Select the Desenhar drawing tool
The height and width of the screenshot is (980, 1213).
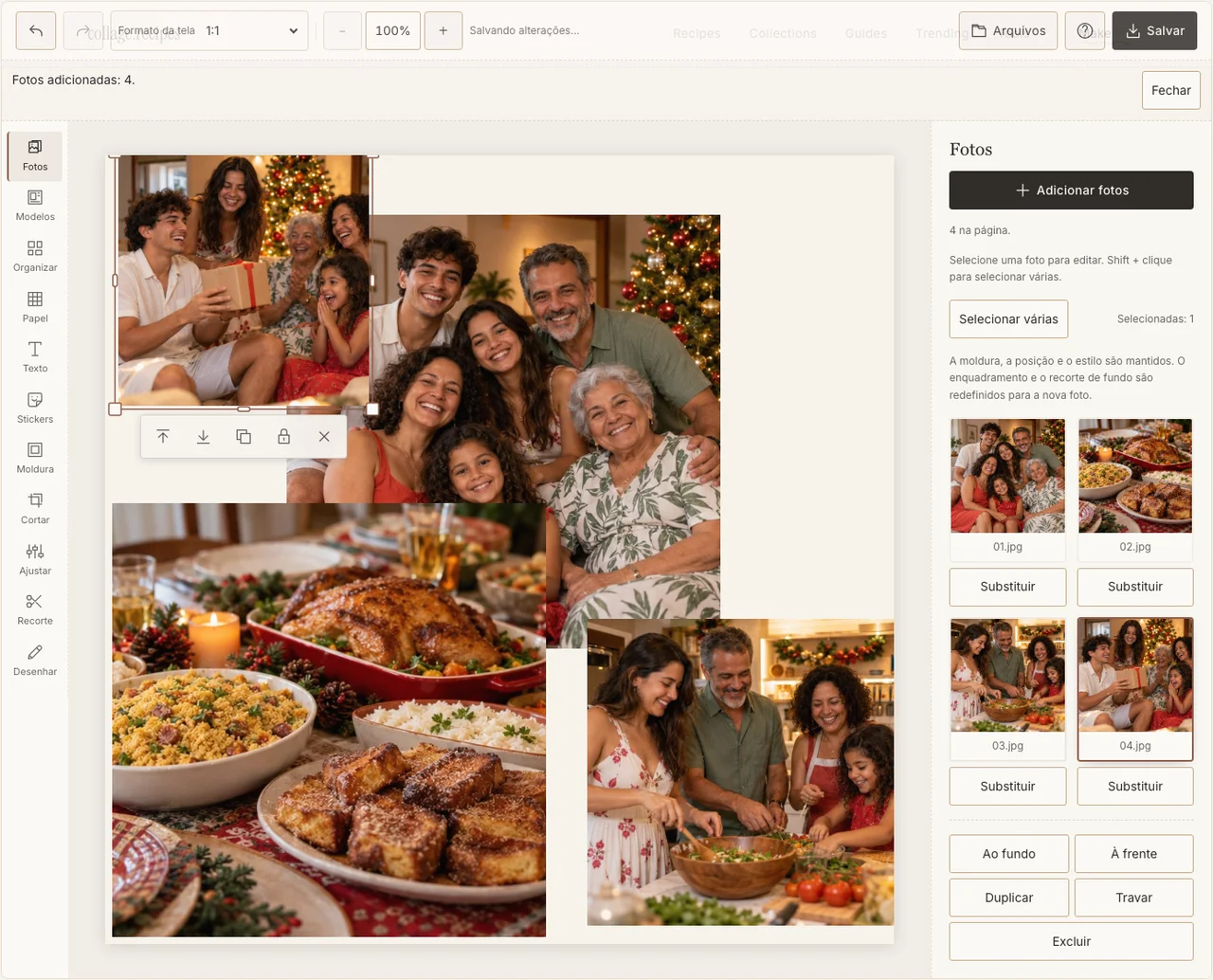click(x=35, y=661)
